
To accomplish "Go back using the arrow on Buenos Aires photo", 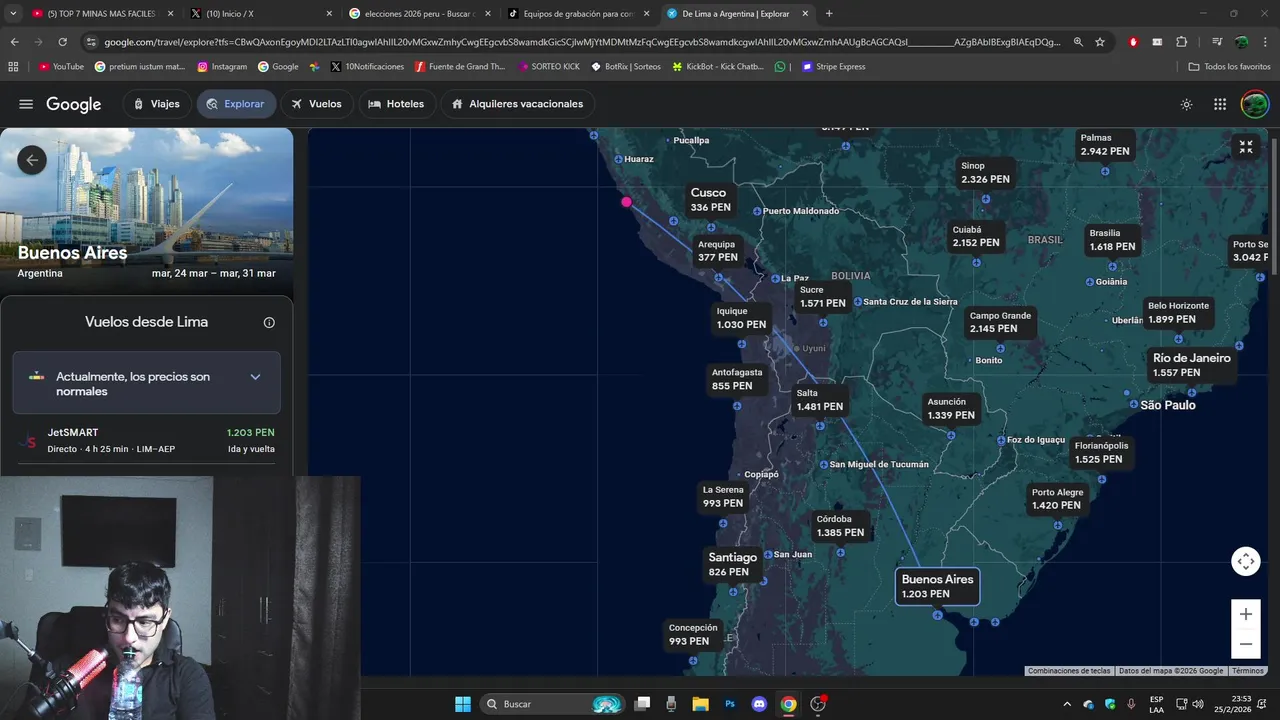I will coord(32,160).
